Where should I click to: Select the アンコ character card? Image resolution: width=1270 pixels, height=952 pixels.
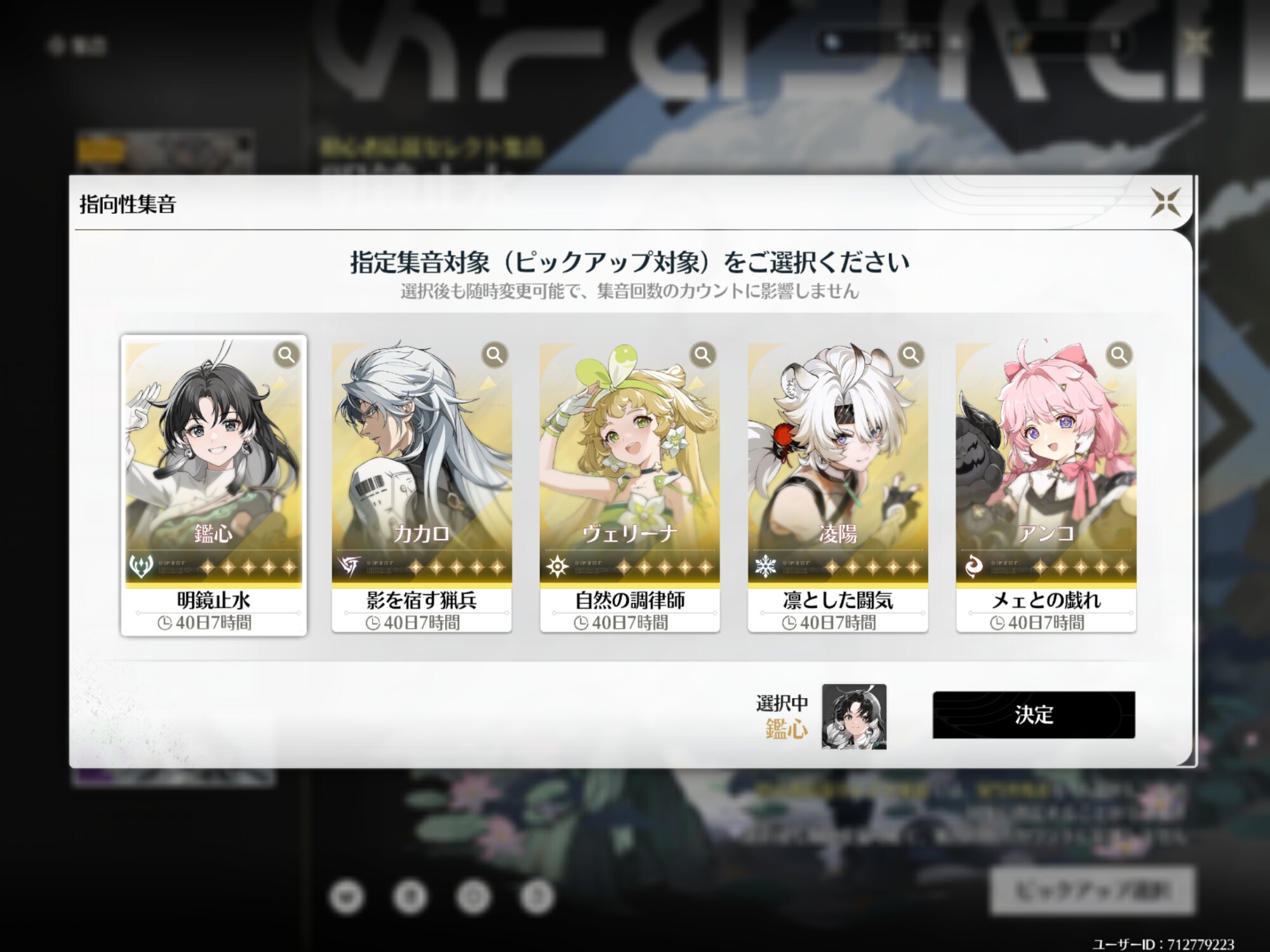click(x=1046, y=487)
